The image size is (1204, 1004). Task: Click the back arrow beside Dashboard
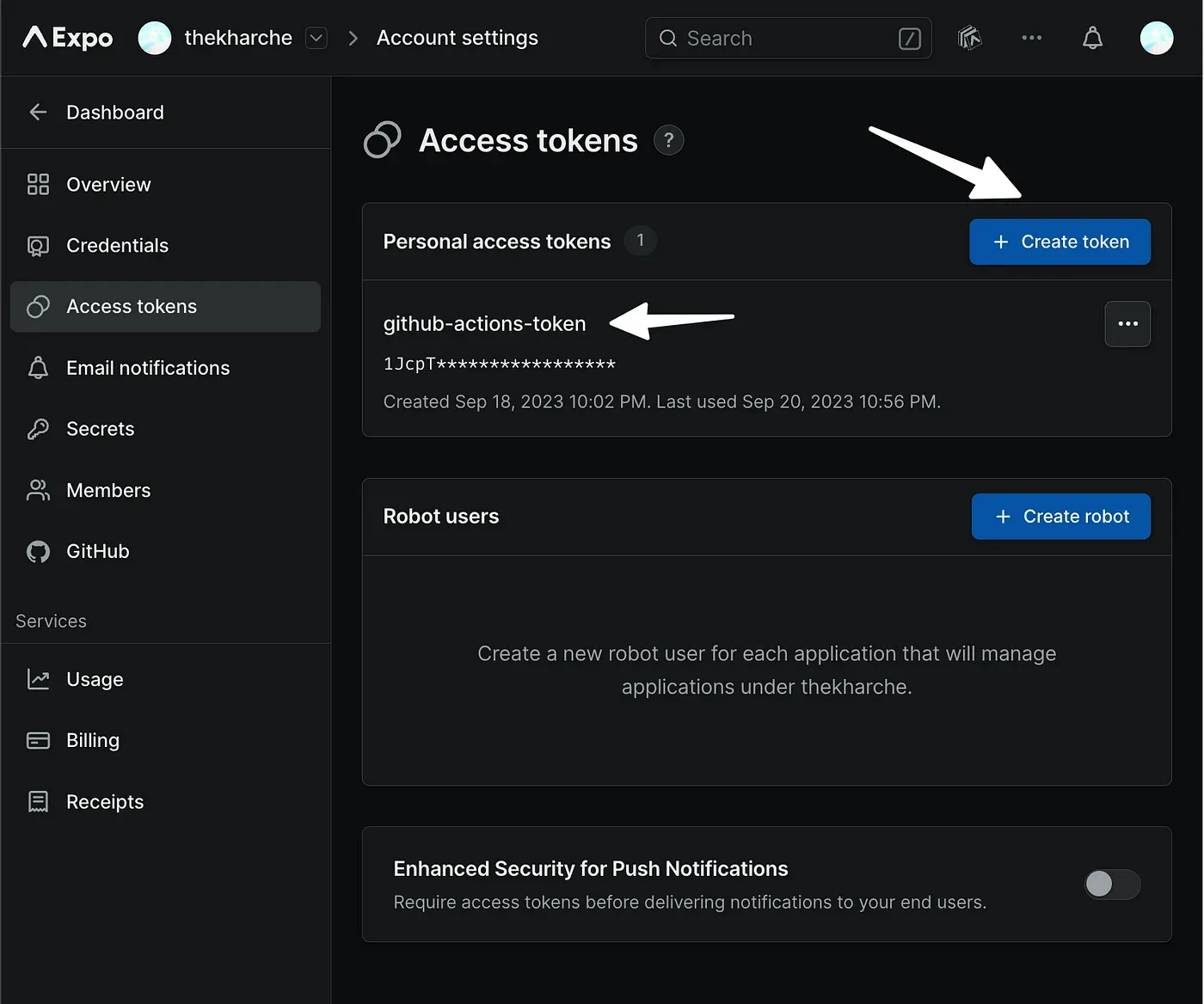(x=38, y=113)
